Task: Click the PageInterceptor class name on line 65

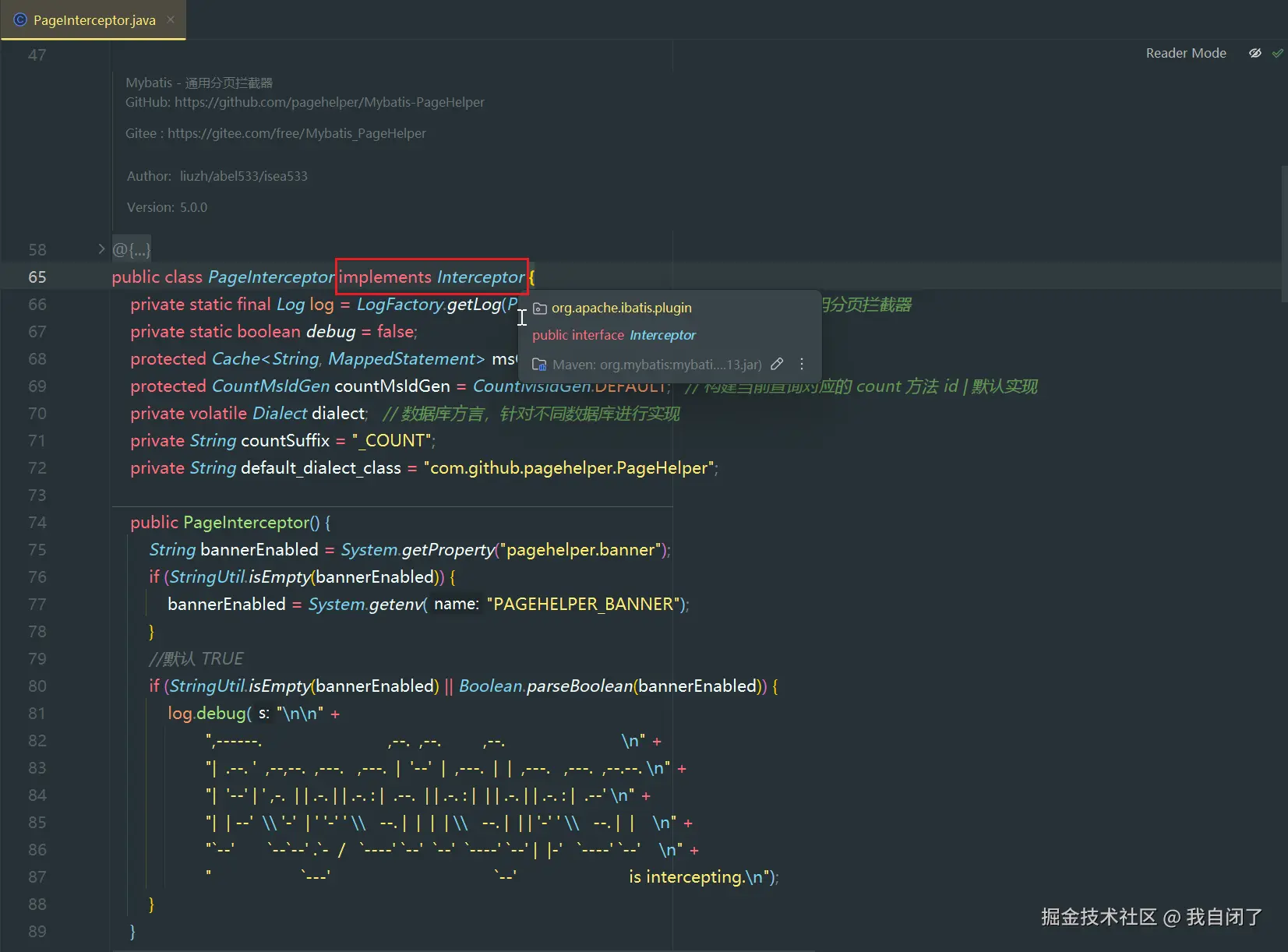Action: (x=271, y=277)
